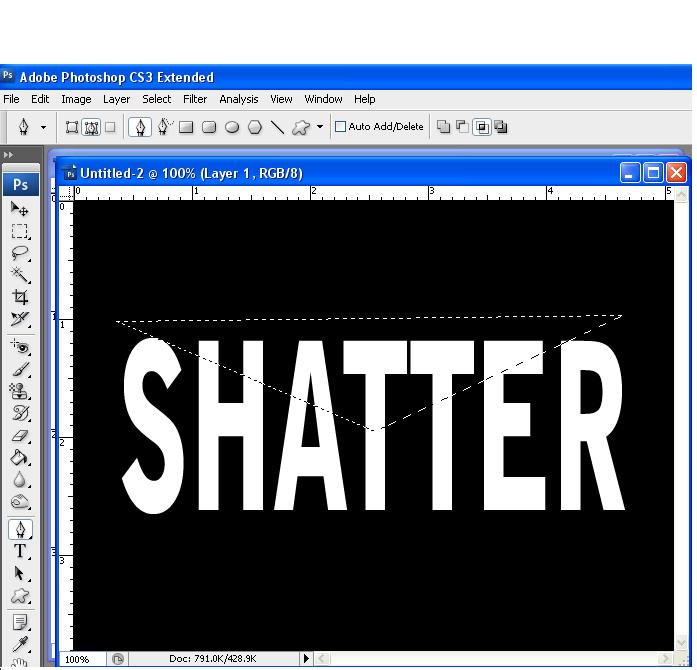Image resolution: width=697 pixels, height=670 pixels.
Task: Click the 100% zoom level field
Action: tap(78, 659)
